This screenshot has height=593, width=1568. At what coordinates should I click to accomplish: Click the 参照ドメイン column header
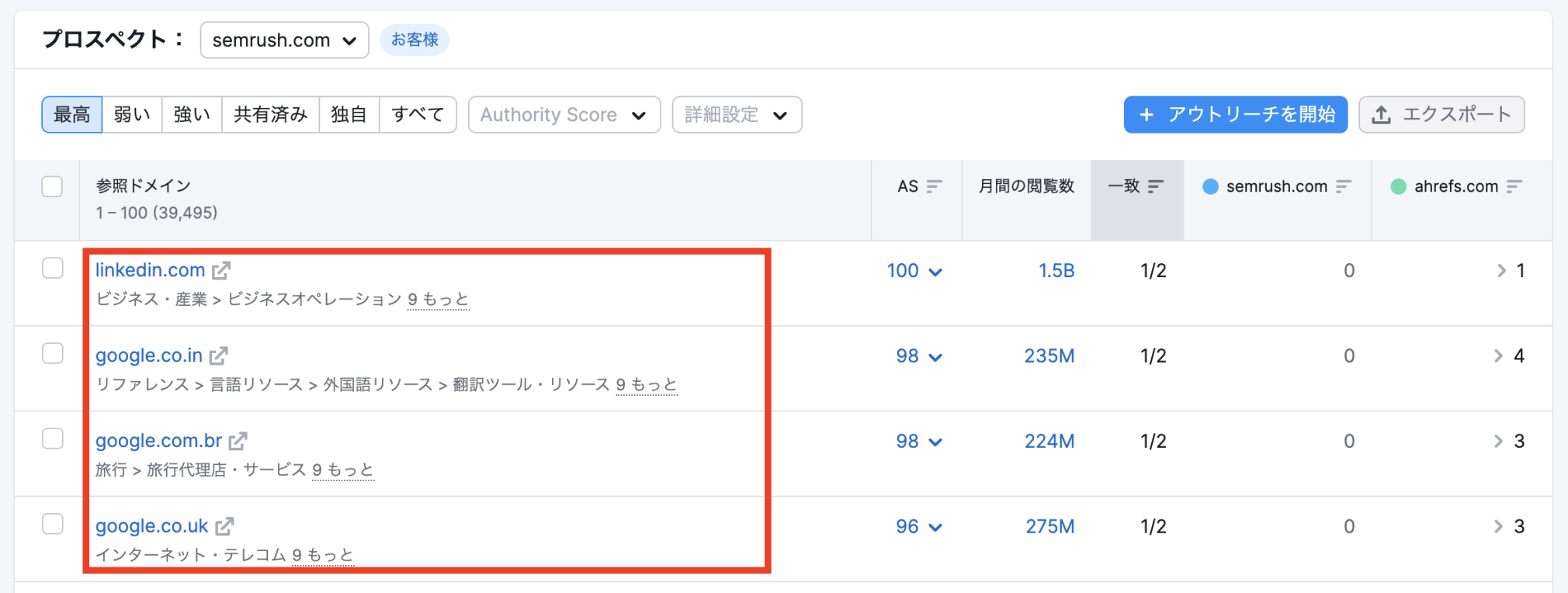pyautogui.click(x=144, y=186)
